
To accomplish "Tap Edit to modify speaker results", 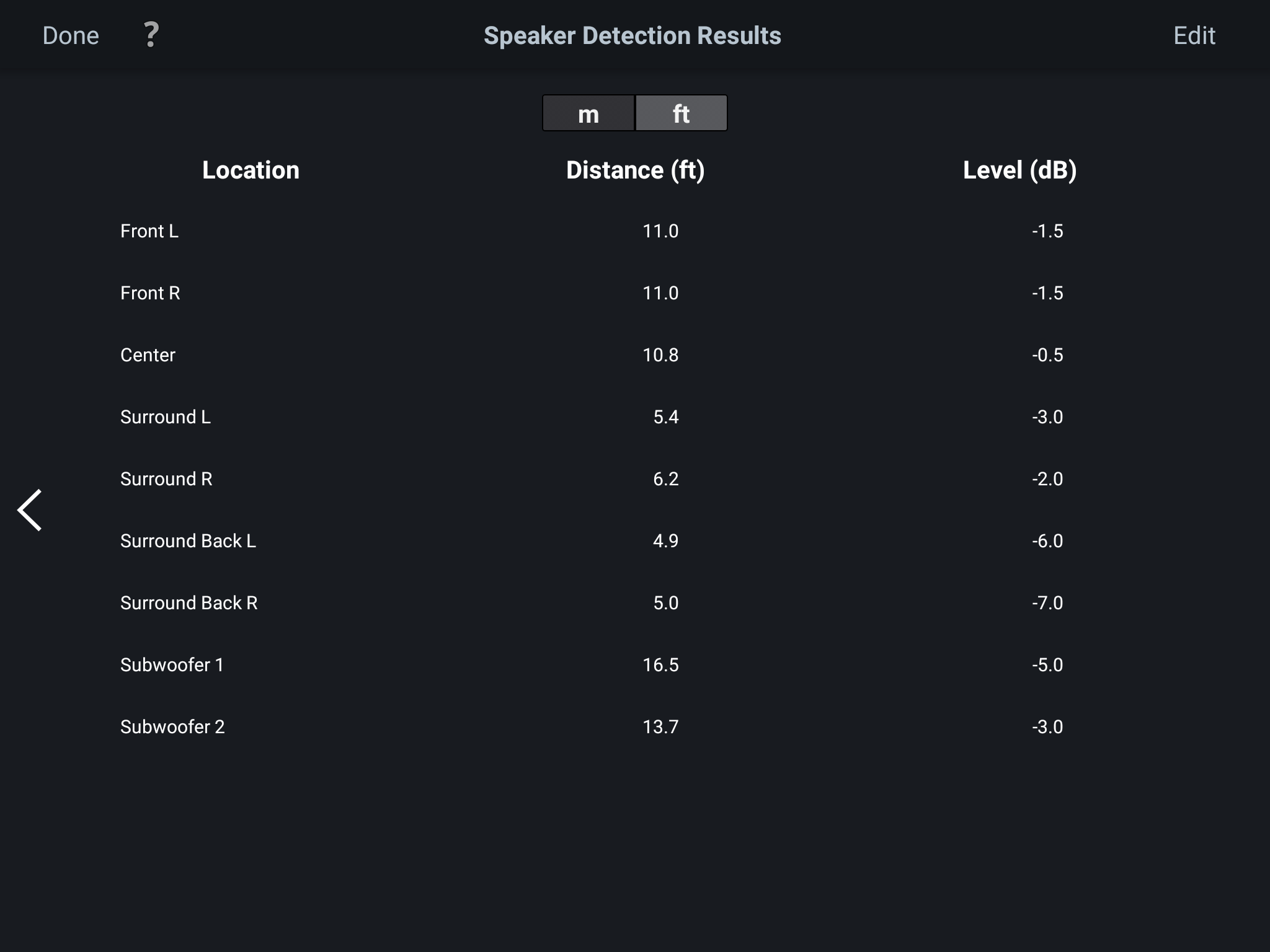I will coord(1194,35).
